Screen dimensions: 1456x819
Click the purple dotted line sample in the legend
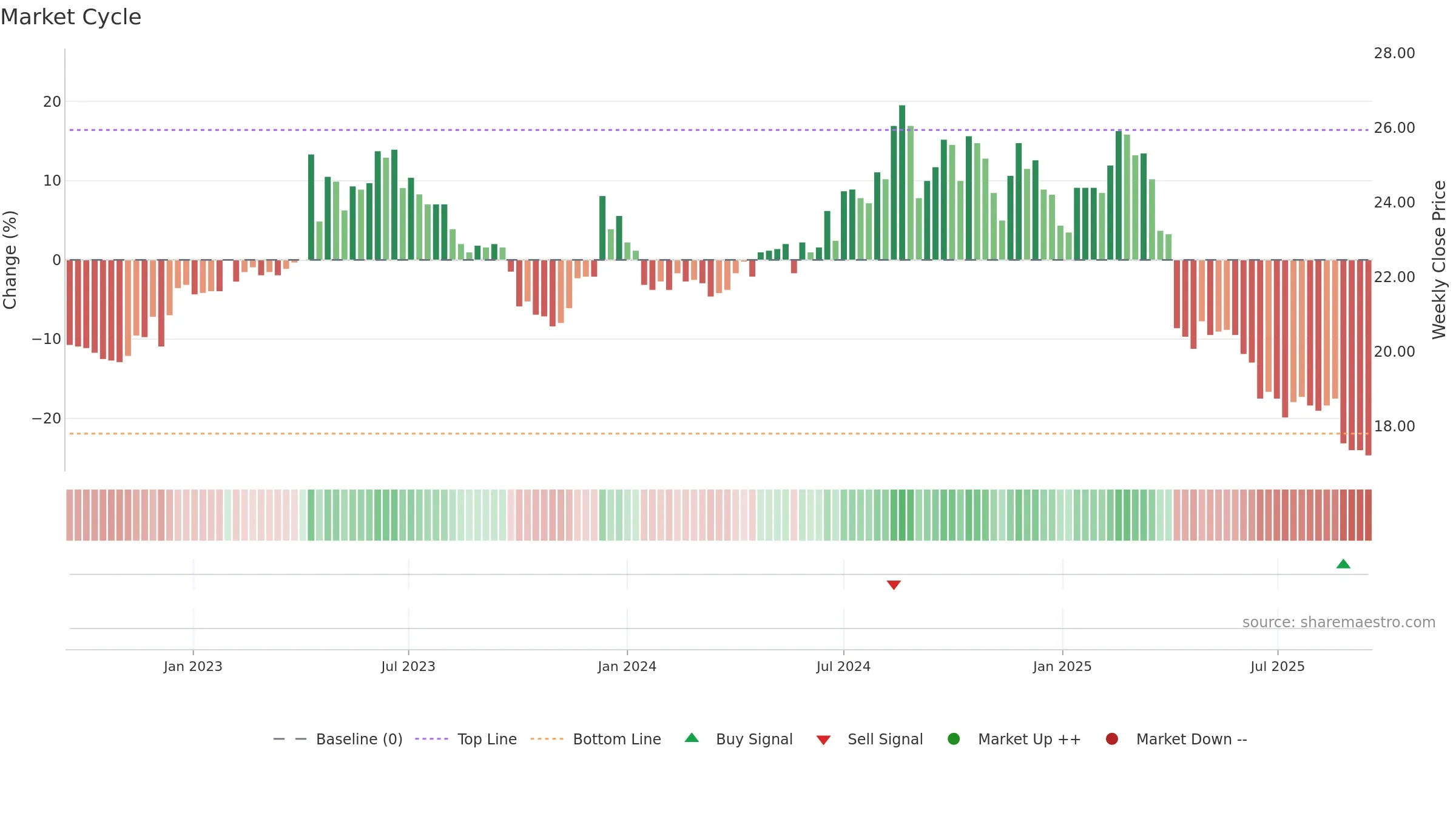431,739
